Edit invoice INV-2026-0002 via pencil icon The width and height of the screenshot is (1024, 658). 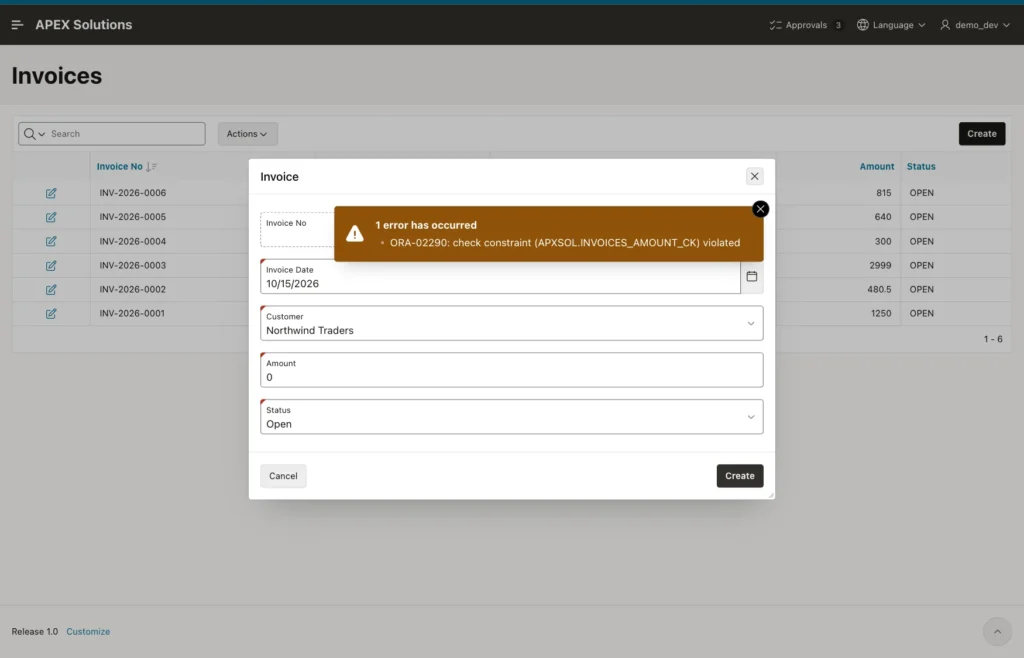point(51,290)
